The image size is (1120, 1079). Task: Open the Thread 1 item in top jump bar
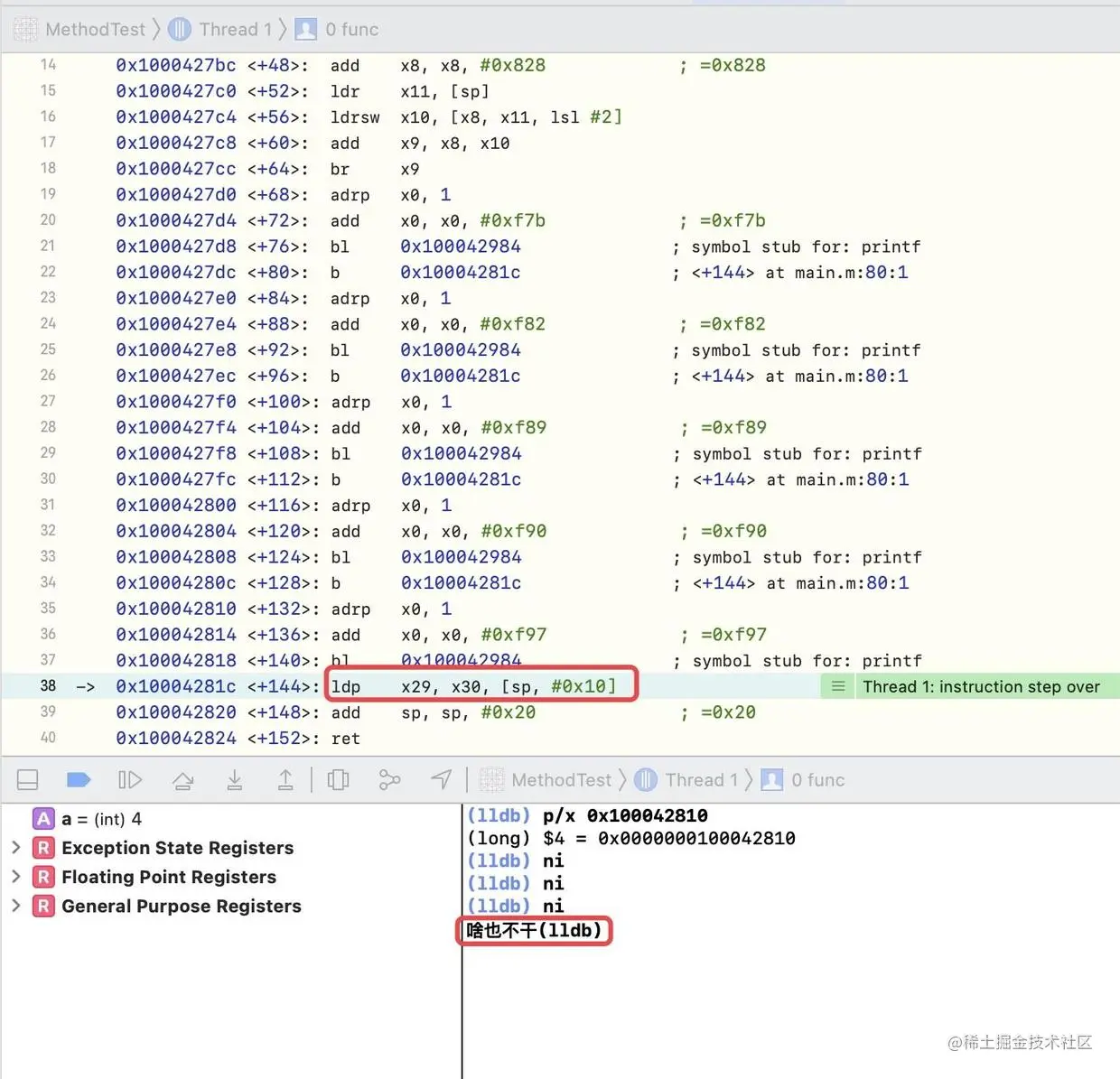point(235,30)
